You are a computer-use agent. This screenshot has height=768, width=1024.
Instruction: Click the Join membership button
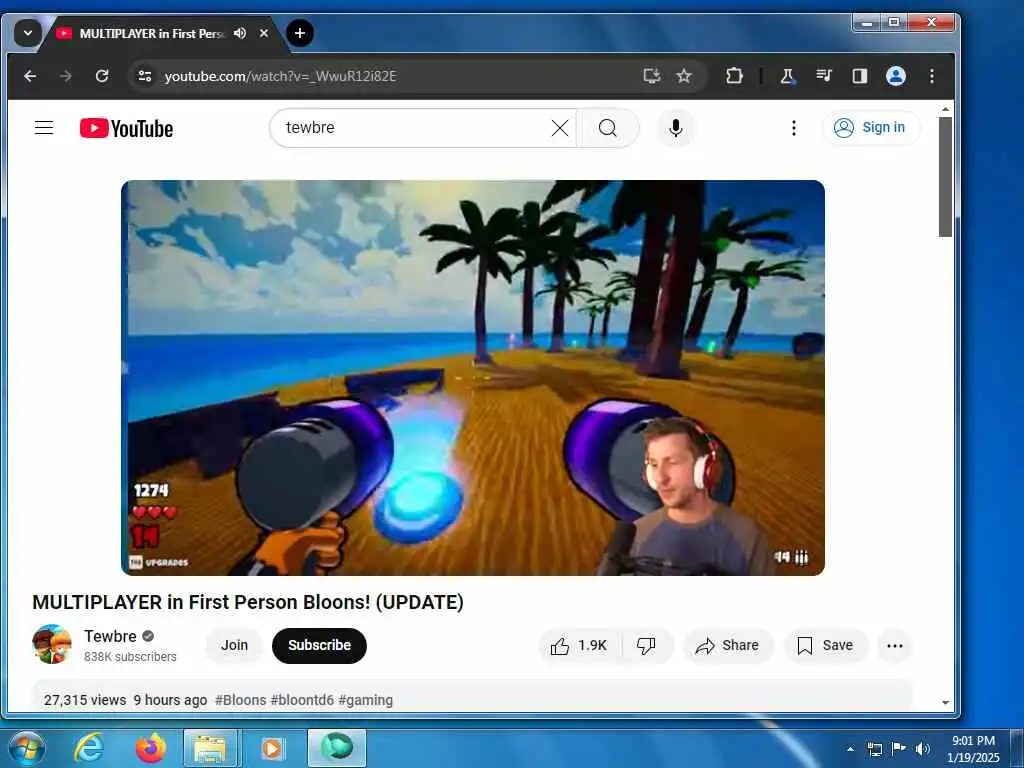pyautogui.click(x=234, y=645)
